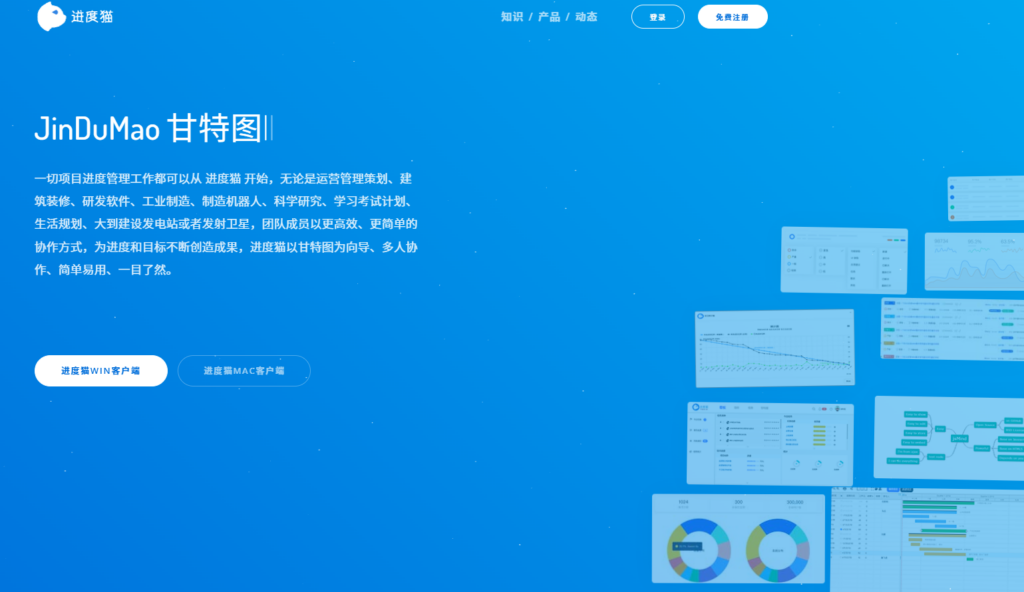This screenshot has width=1024, height=592.
Task: Click the JinDuMao 甘特图 headline text
Action: tap(155, 128)
